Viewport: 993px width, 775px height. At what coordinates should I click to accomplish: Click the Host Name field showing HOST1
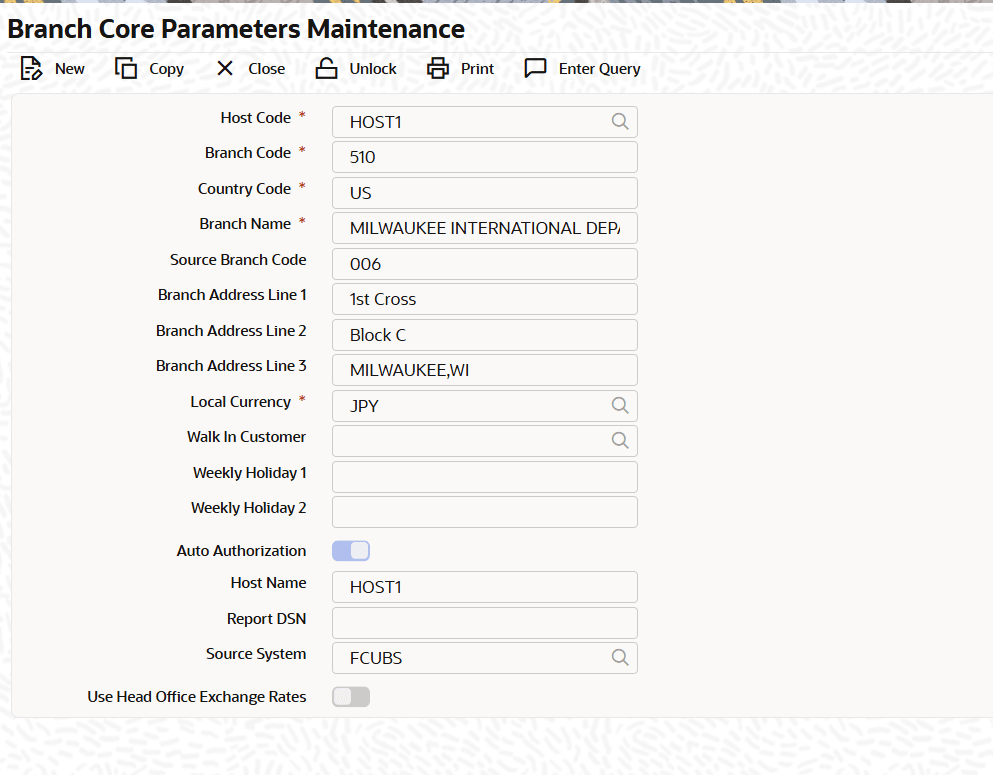(x=484, y=587)
